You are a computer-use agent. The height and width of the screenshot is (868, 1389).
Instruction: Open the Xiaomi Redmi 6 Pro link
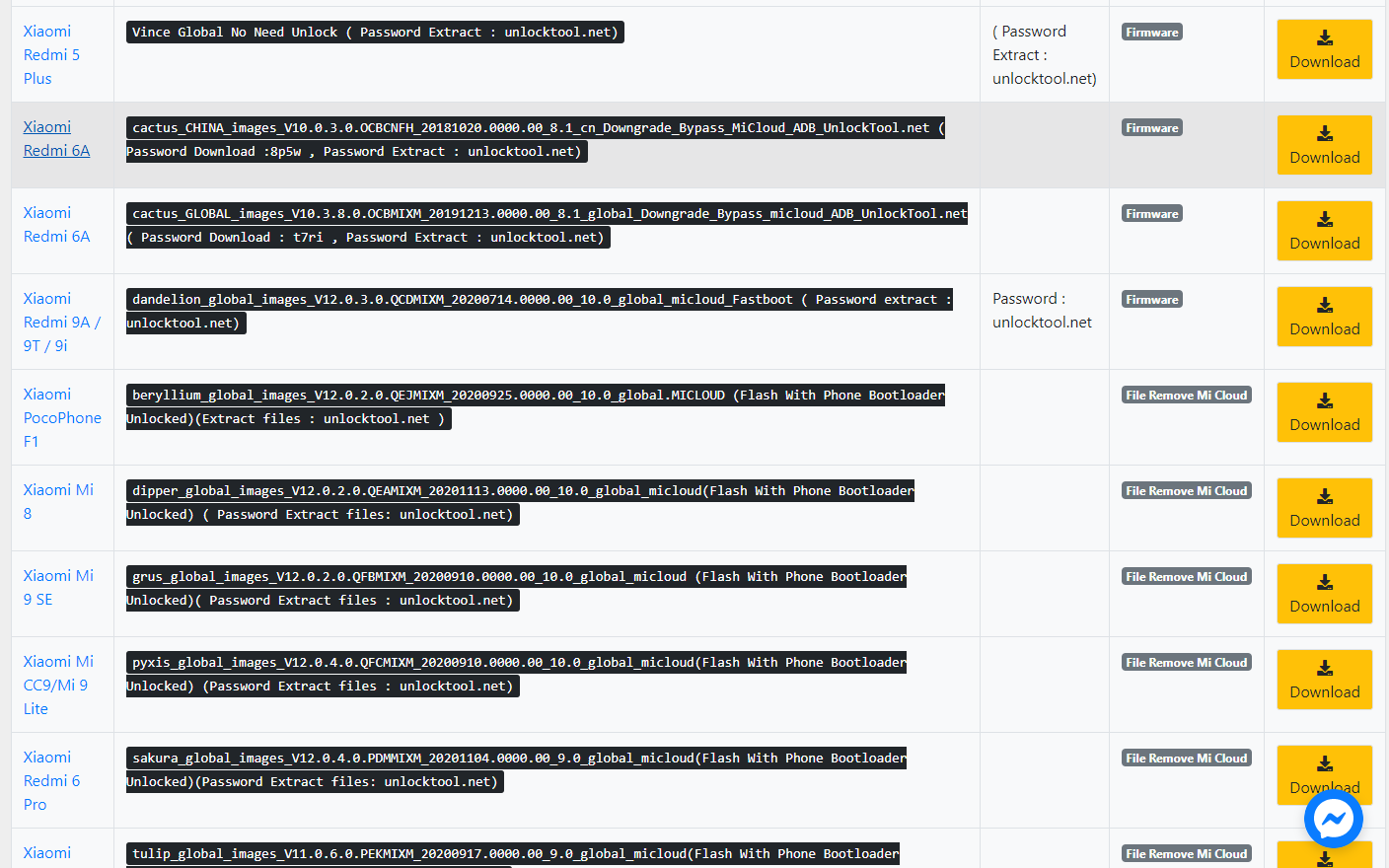tap(51, 781)
